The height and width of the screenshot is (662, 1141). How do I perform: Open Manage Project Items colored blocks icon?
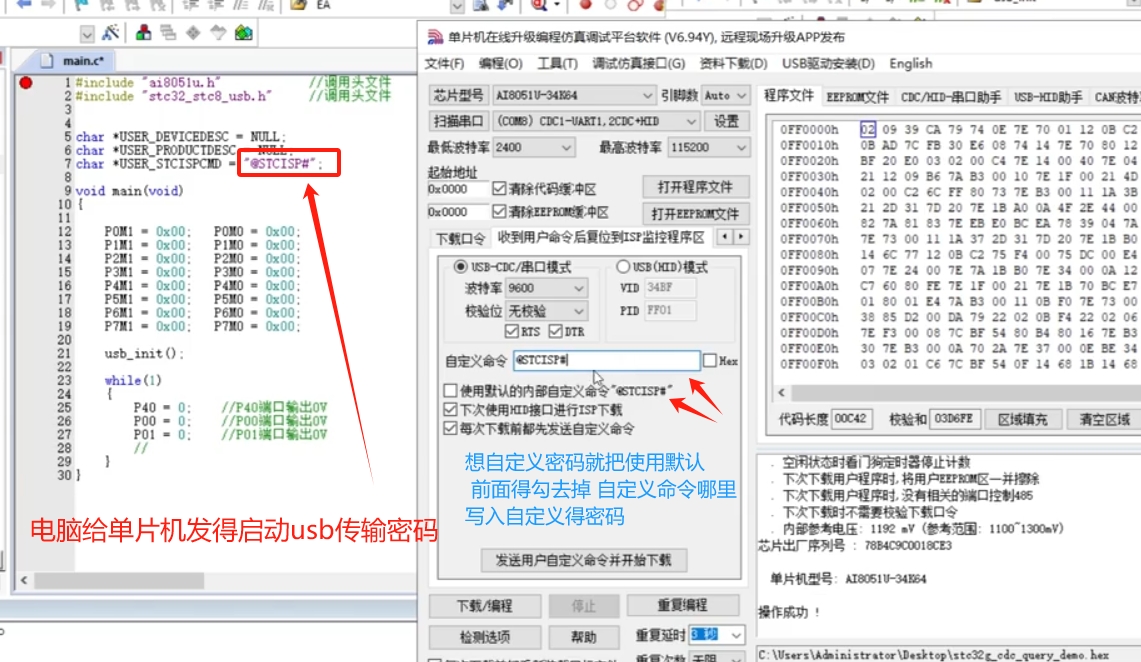click(143, 33)
